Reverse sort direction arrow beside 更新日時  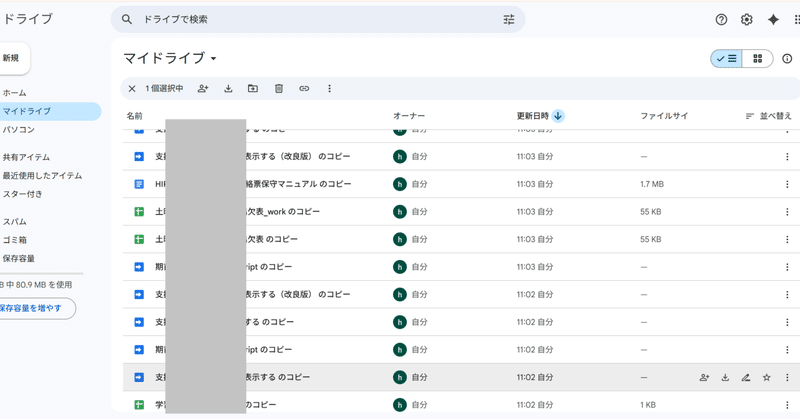[558, 116]
